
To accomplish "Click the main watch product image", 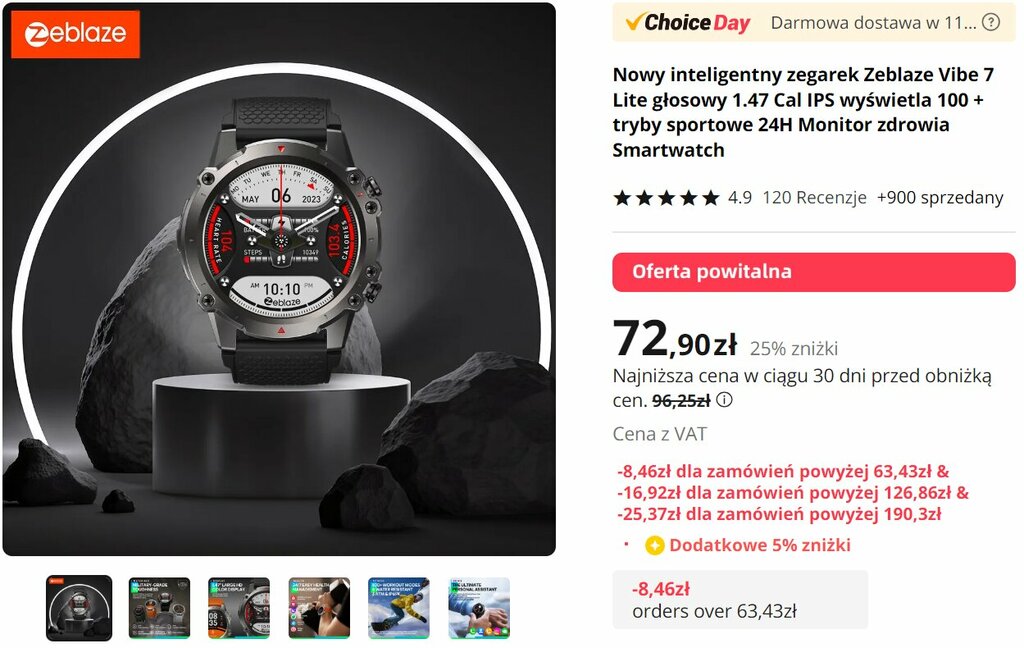I will (279, 279).
